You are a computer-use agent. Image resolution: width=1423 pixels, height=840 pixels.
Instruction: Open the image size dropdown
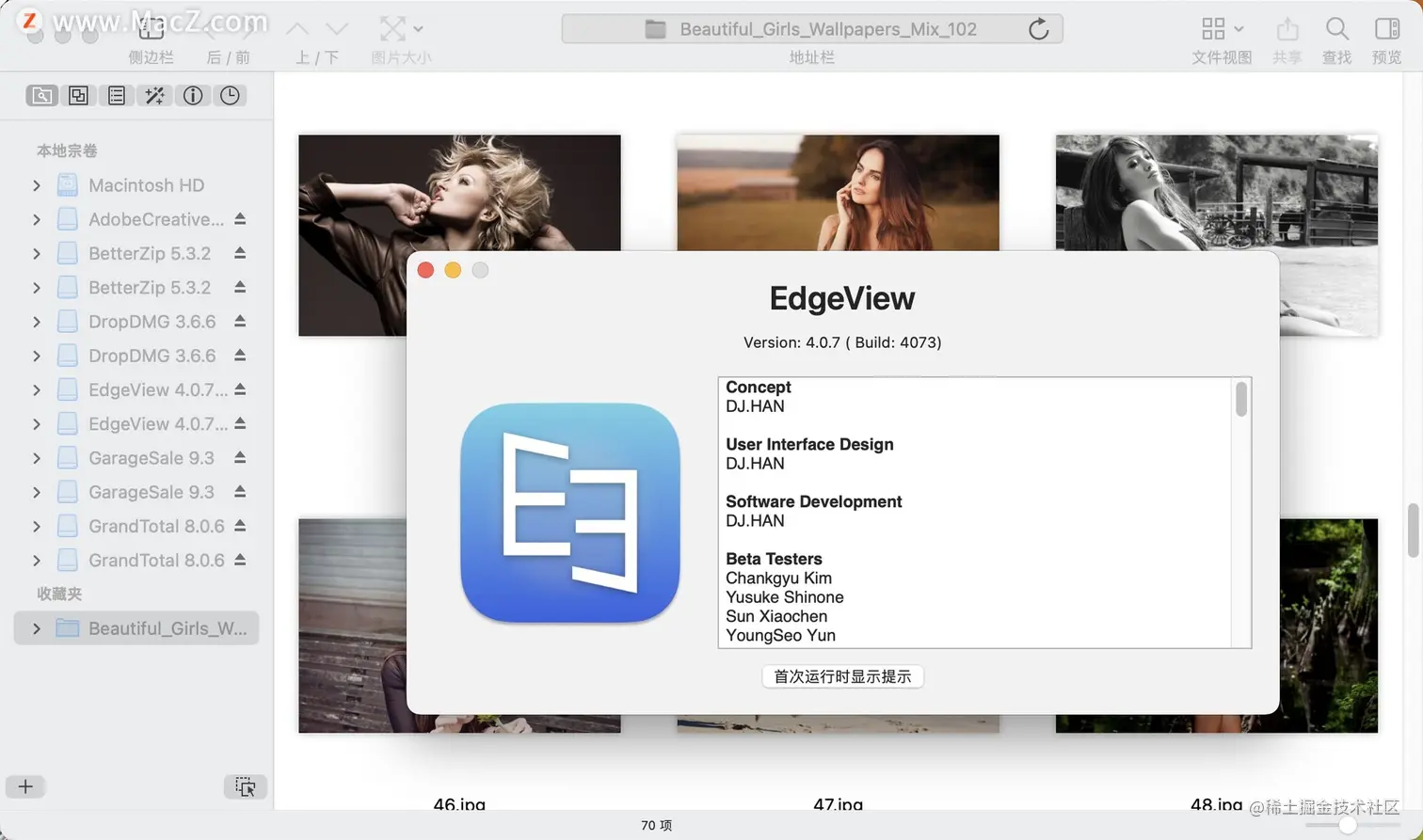(x=401, y=29)
